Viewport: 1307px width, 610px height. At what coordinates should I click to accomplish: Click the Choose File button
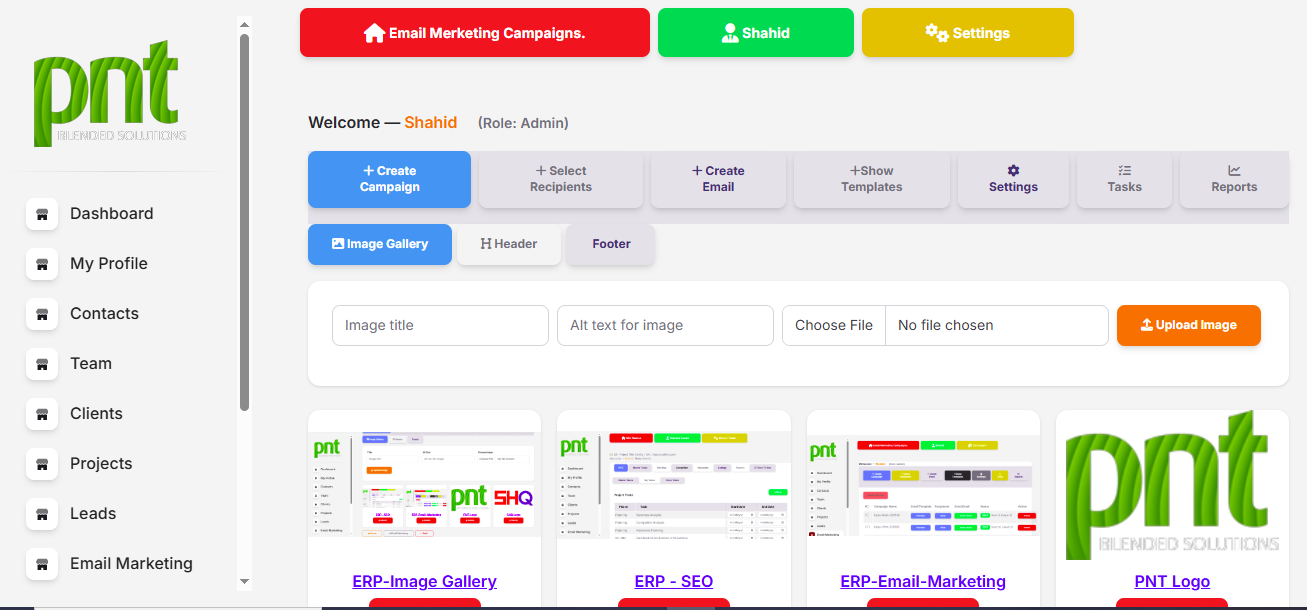[834, 326]
